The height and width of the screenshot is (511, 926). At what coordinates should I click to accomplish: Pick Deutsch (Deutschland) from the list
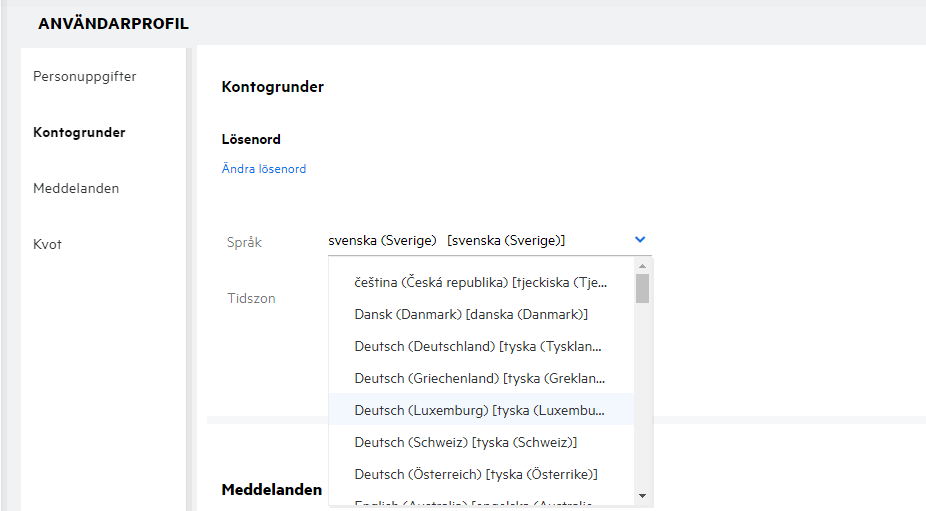[x=480, y=346]
